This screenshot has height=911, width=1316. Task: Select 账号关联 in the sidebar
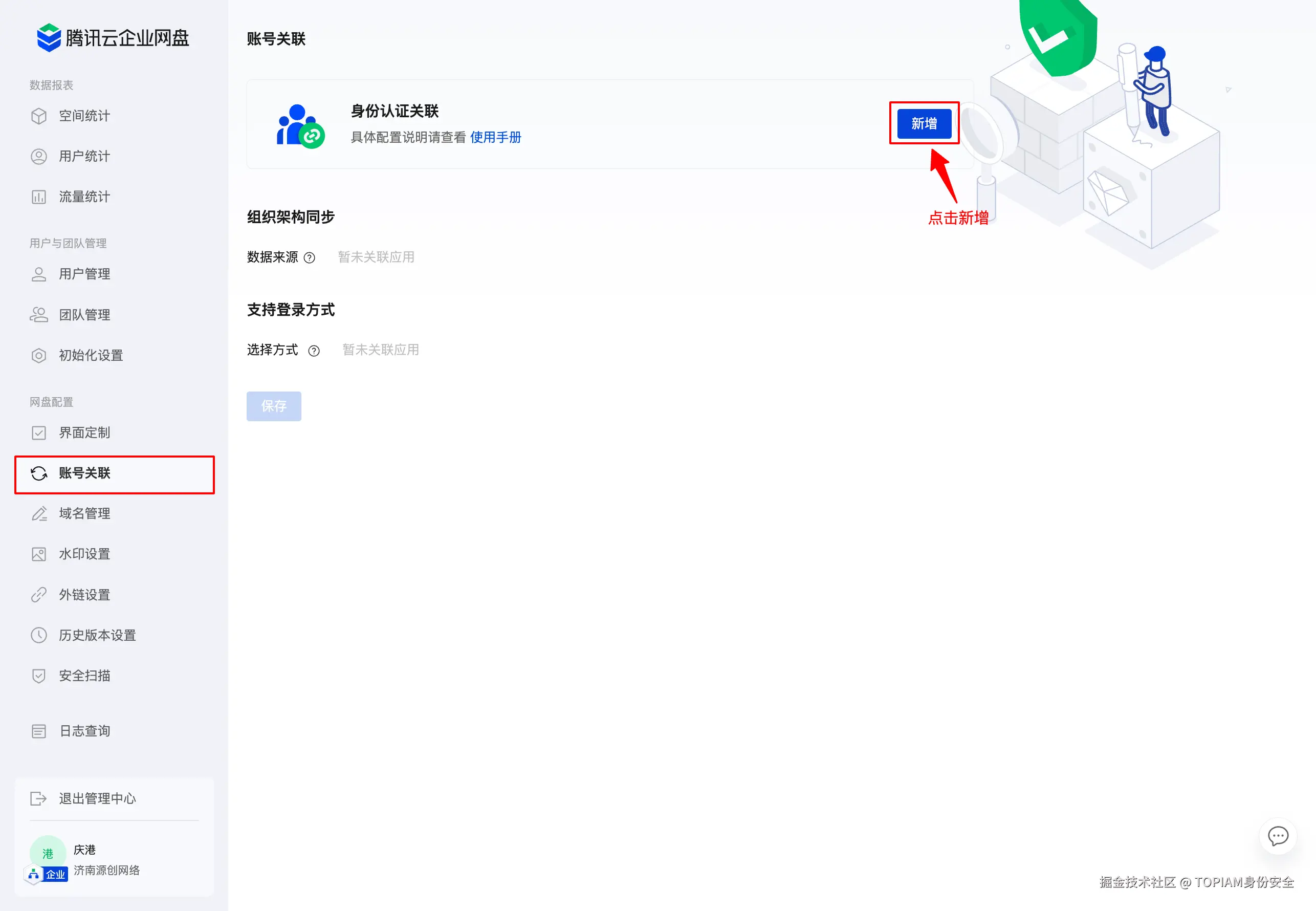pos(84,473)
